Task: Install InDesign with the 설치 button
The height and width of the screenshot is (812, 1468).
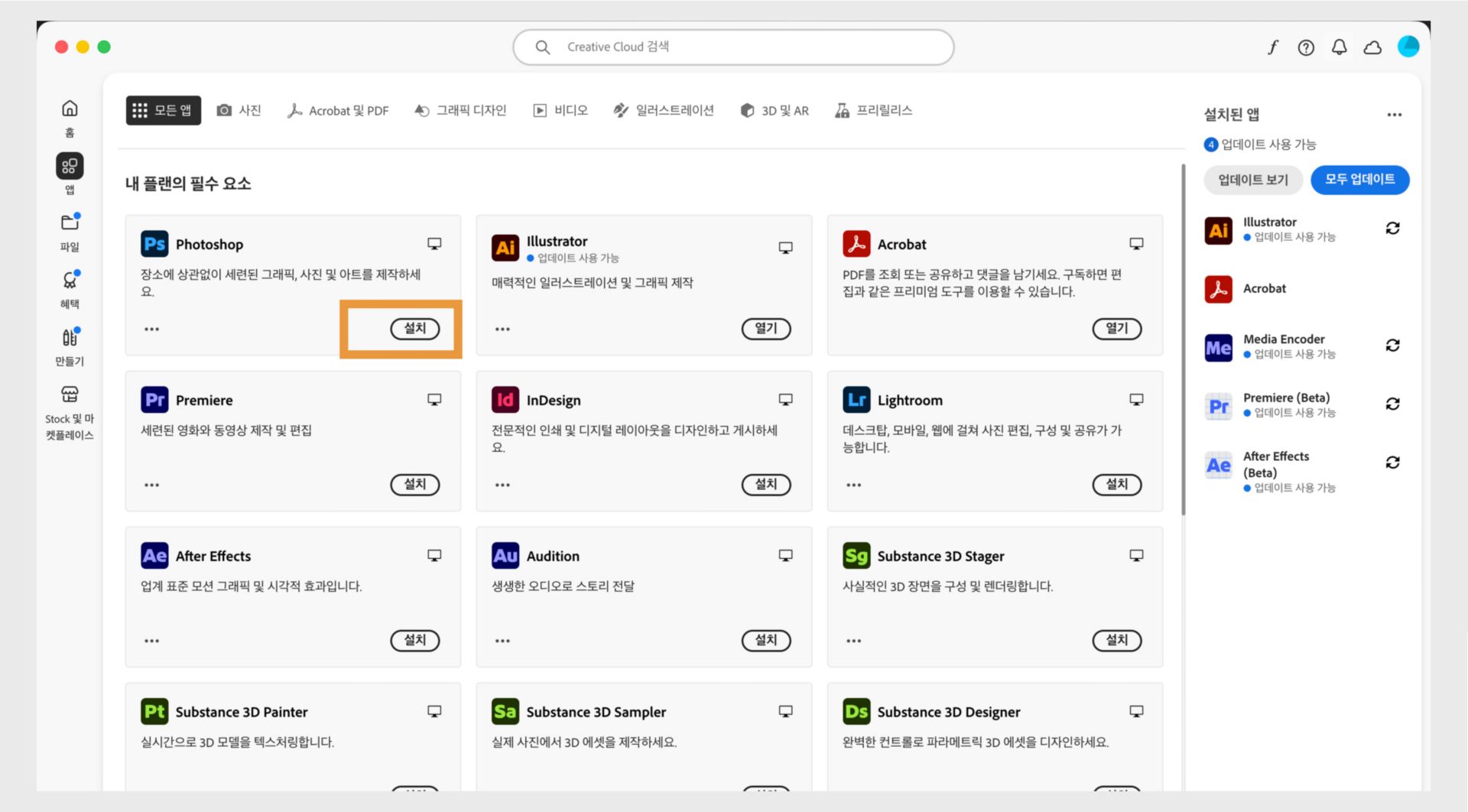Action: (x=766, y=485)
